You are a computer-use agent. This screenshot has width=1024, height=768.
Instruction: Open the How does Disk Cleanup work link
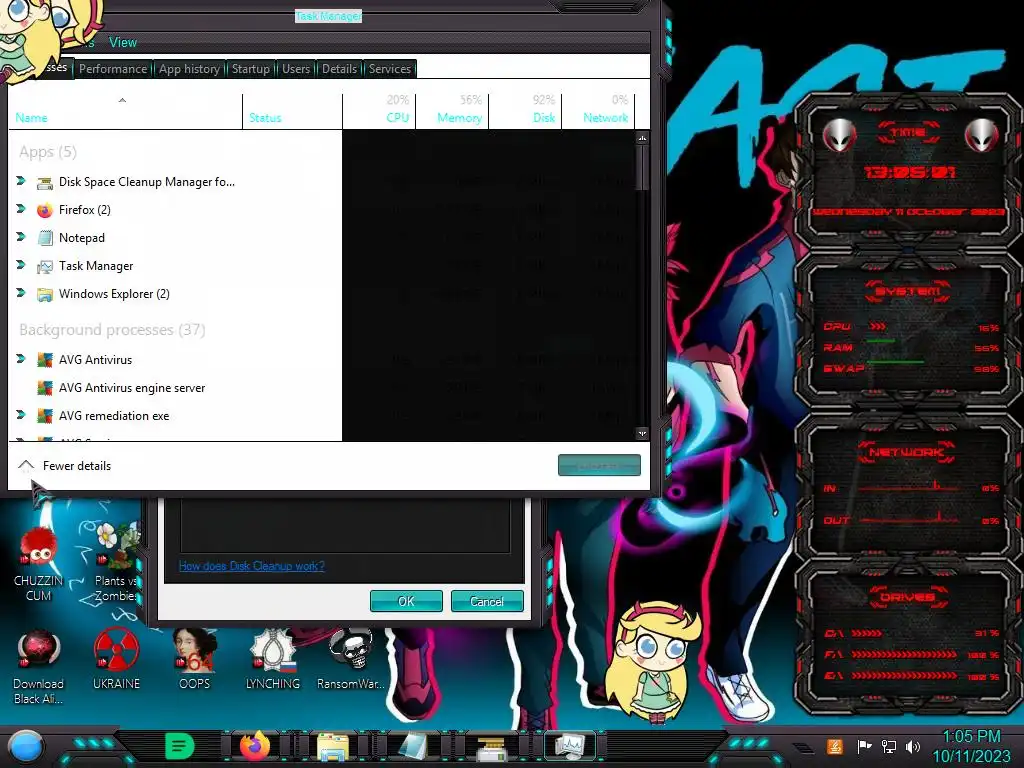(252, 566)
